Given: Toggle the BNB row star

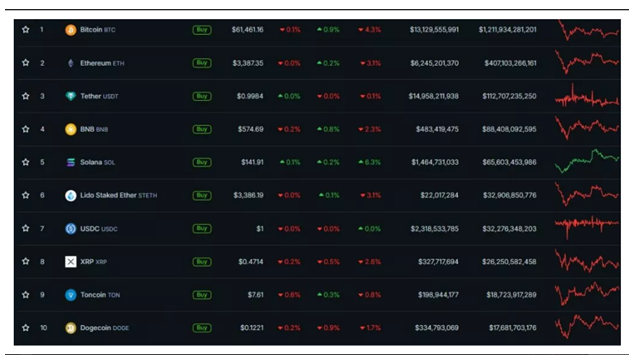Looking at the screenshot, I should (x=26, y=129).
